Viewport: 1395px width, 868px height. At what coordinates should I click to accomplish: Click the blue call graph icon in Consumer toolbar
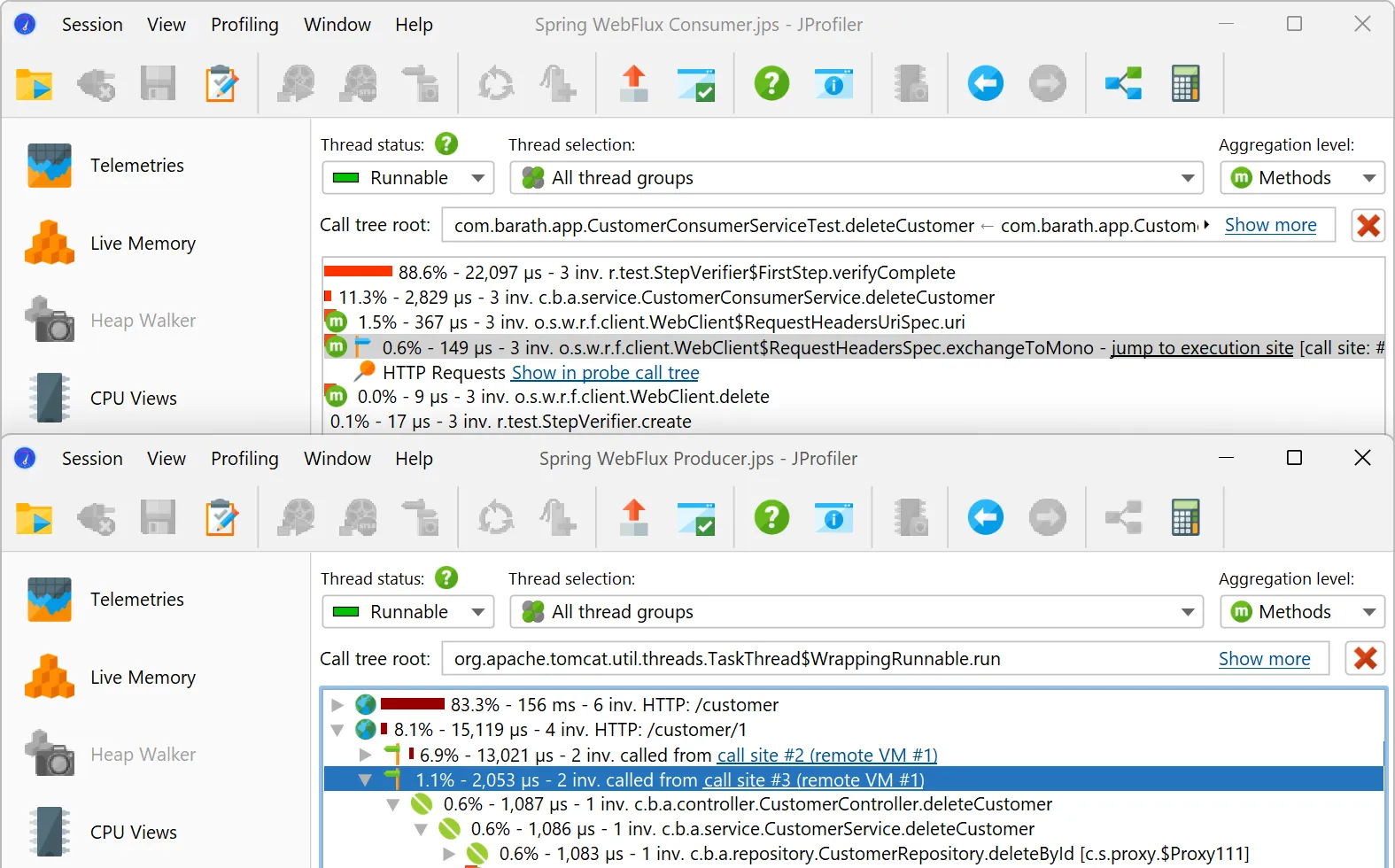pyautogui.click(x=1123, y=84)
